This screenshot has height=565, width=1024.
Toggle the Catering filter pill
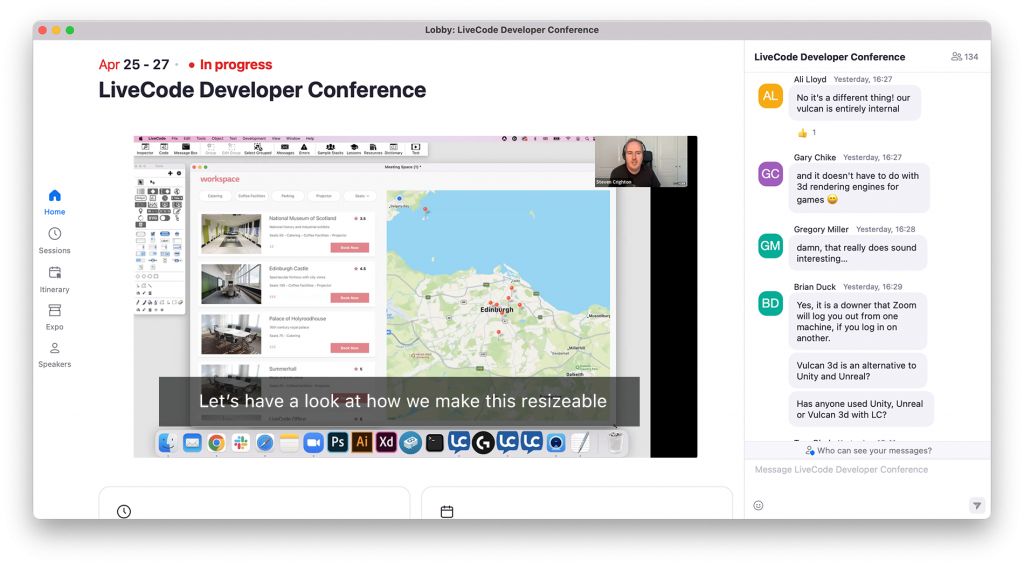(x=216, y=196)
